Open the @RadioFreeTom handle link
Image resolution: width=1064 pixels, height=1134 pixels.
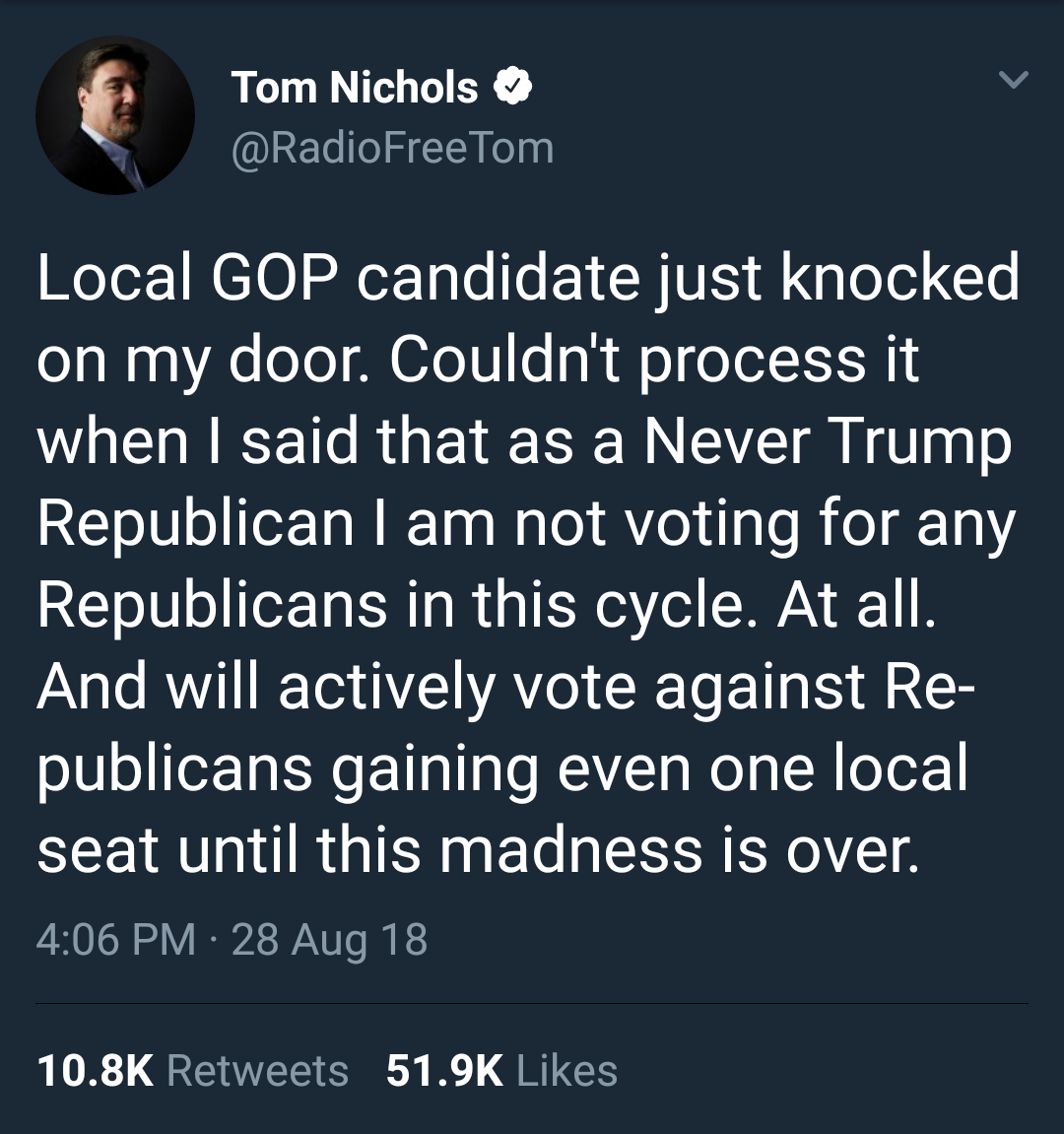tap(392, 149)
